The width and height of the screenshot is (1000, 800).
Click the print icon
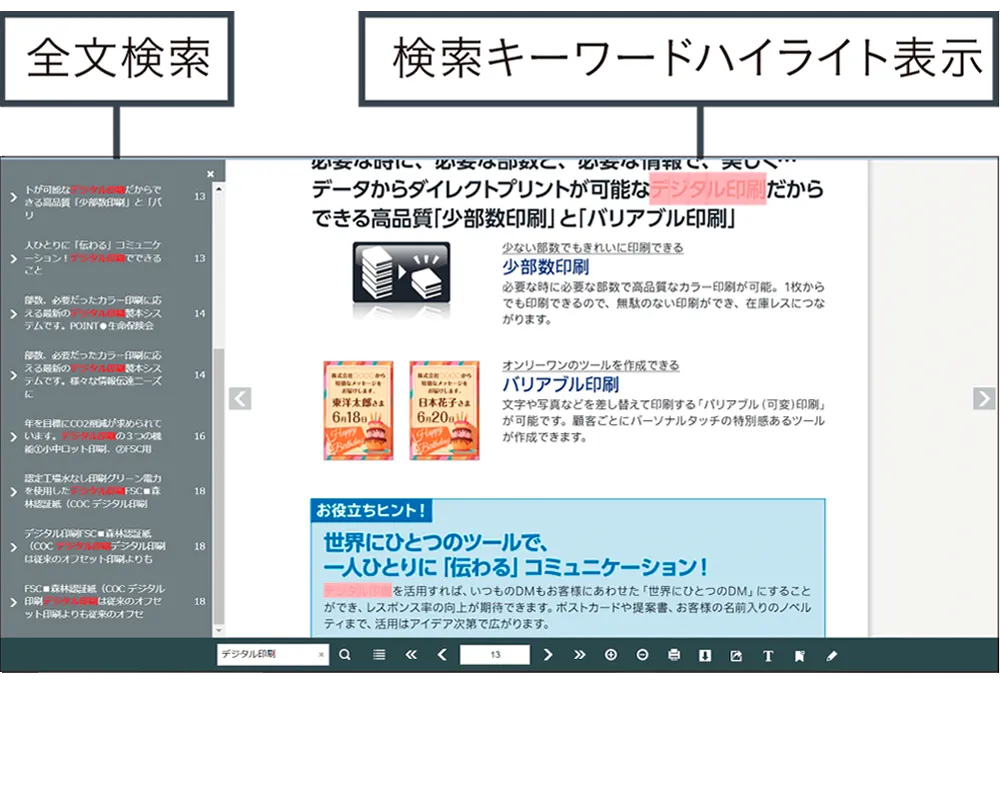coord(674,655)
